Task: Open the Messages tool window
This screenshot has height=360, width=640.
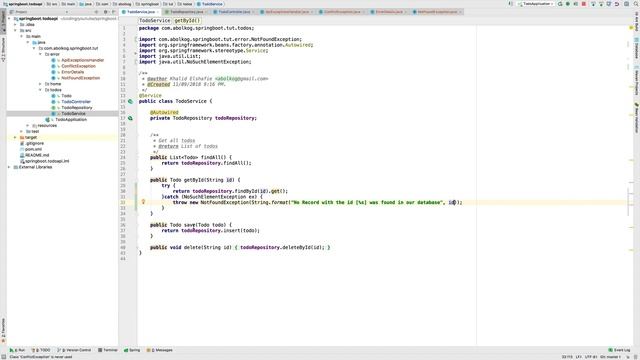Action: tap(160, 350)
